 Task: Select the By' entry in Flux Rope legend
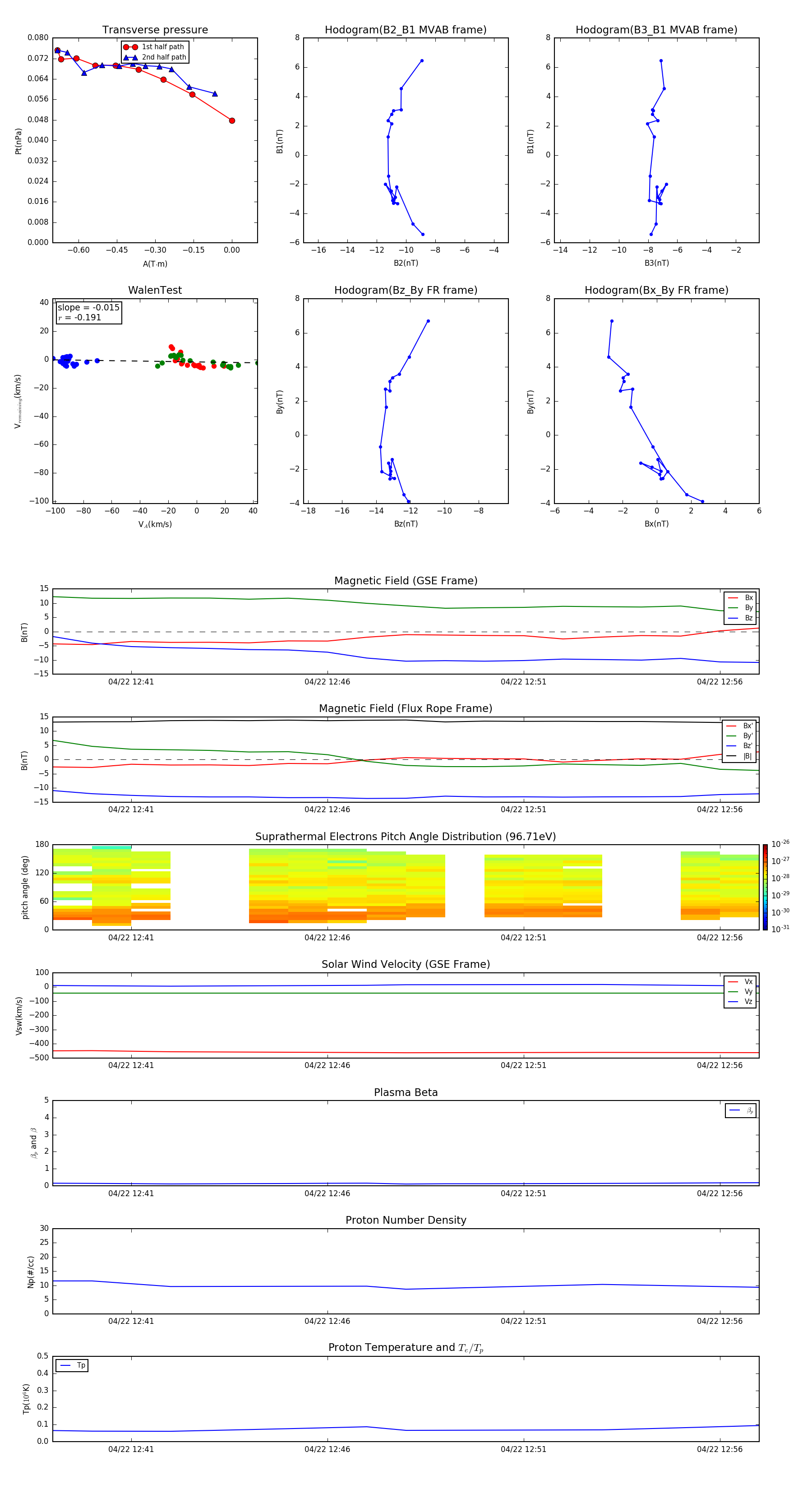(x=739, y=736)
